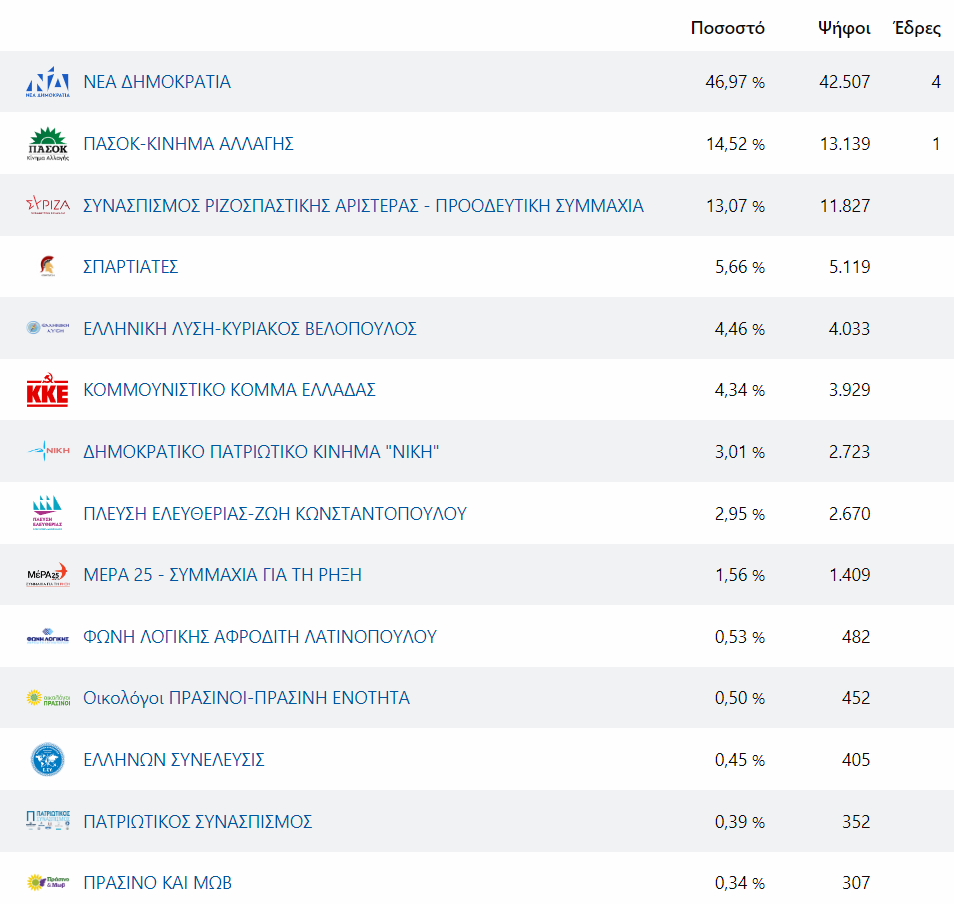Open ΚΟΜΜΟΥΝΙΣΤΙΚΟ ΚΟΜΜΑ ΕΛΛΑΔΑΣ link

[229, 389]
